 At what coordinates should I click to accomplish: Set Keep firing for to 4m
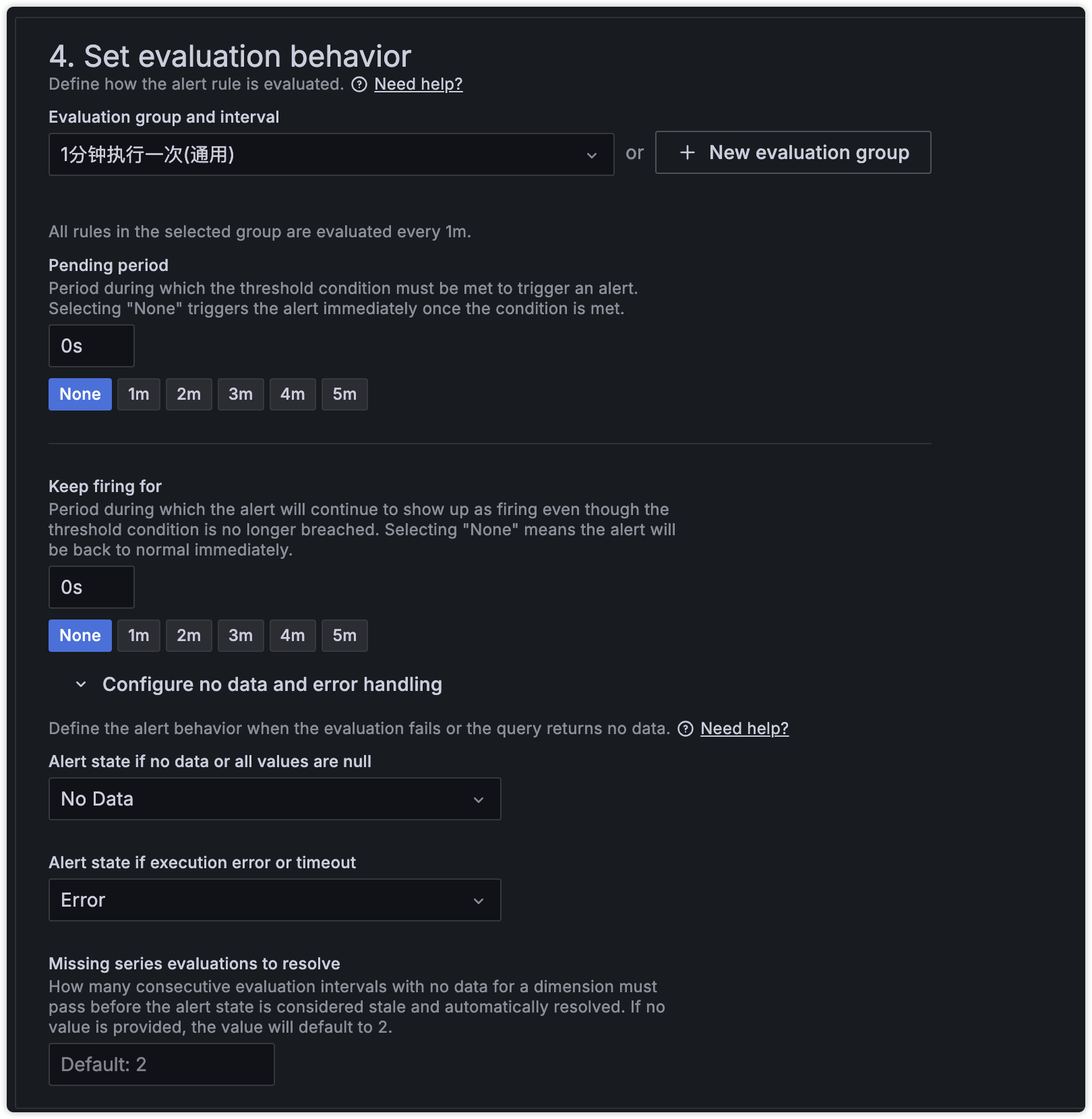tap(293, 636)
